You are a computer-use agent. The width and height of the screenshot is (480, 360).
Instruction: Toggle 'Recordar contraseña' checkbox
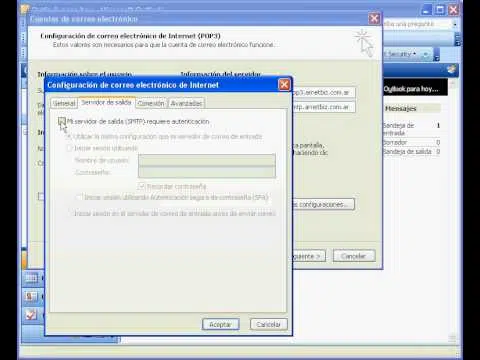(142, 186)
